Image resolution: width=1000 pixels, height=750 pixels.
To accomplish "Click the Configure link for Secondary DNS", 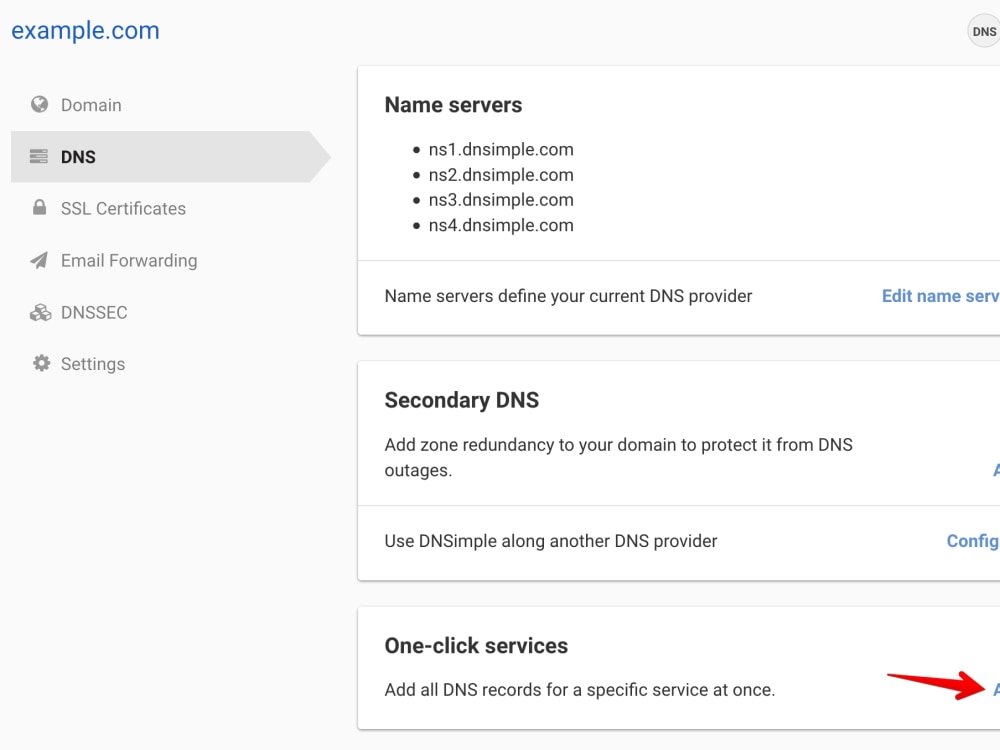I will 971,541.
